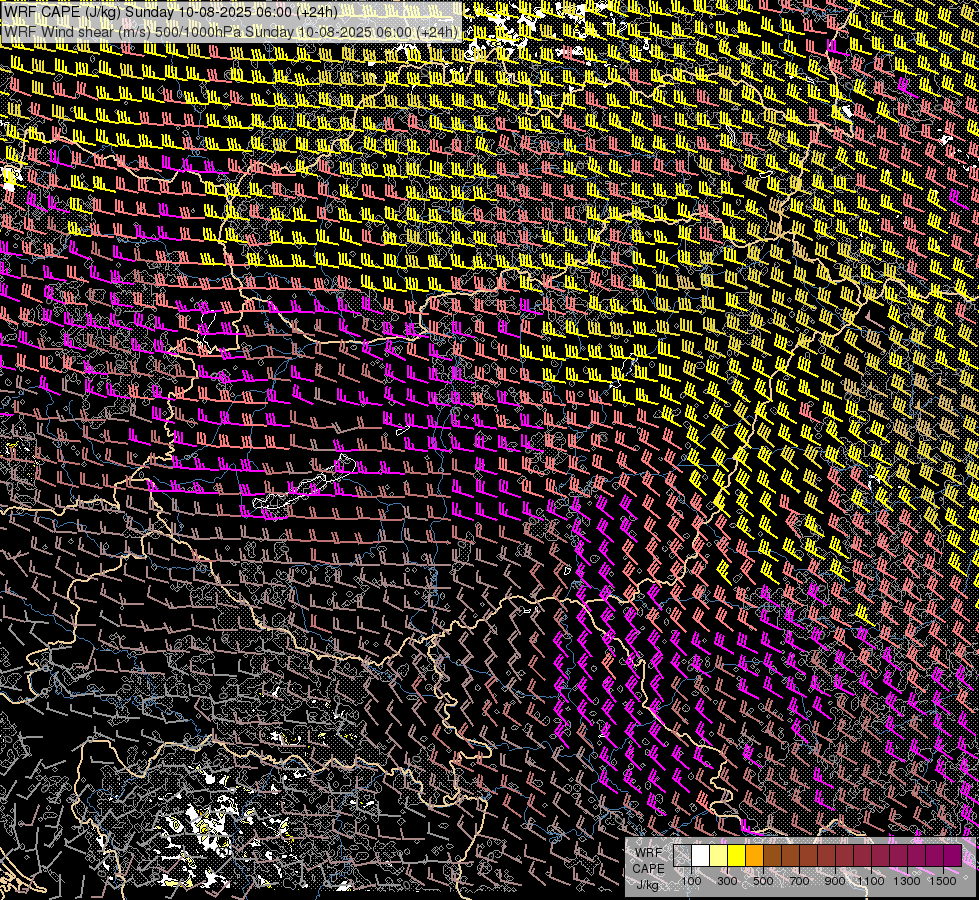Click the WRF Wind shear 500/1000hPa title line

click(x=230, y=32)
